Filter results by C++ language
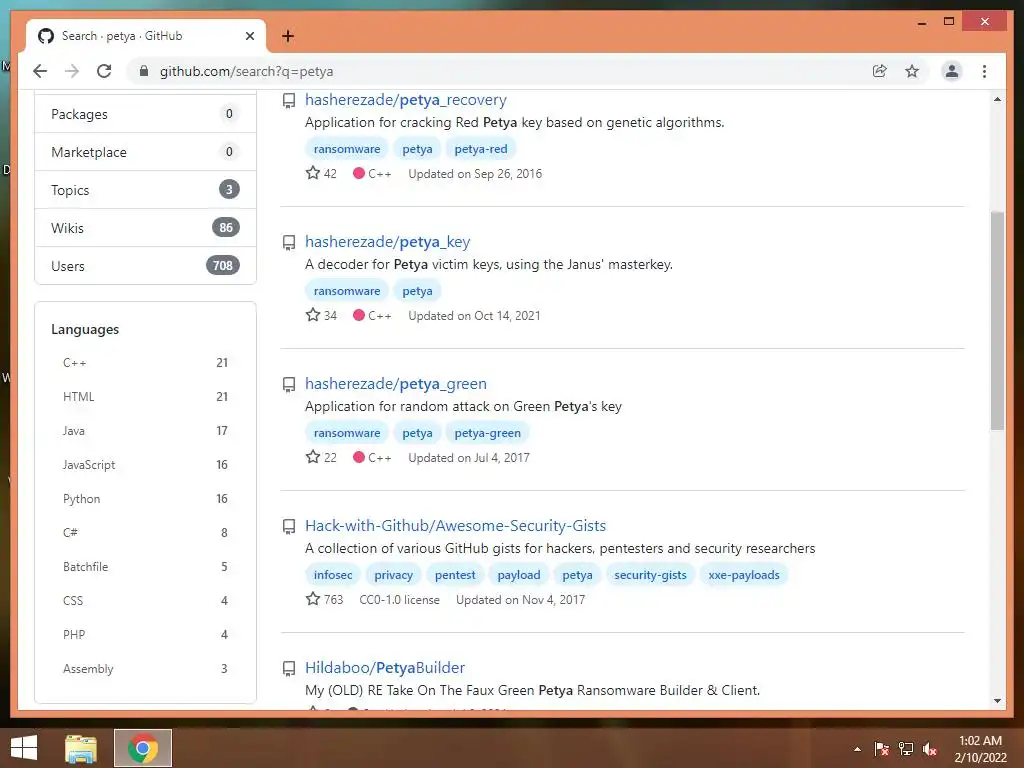This screenshot has height=768, width=1024. tap(145, 362)
